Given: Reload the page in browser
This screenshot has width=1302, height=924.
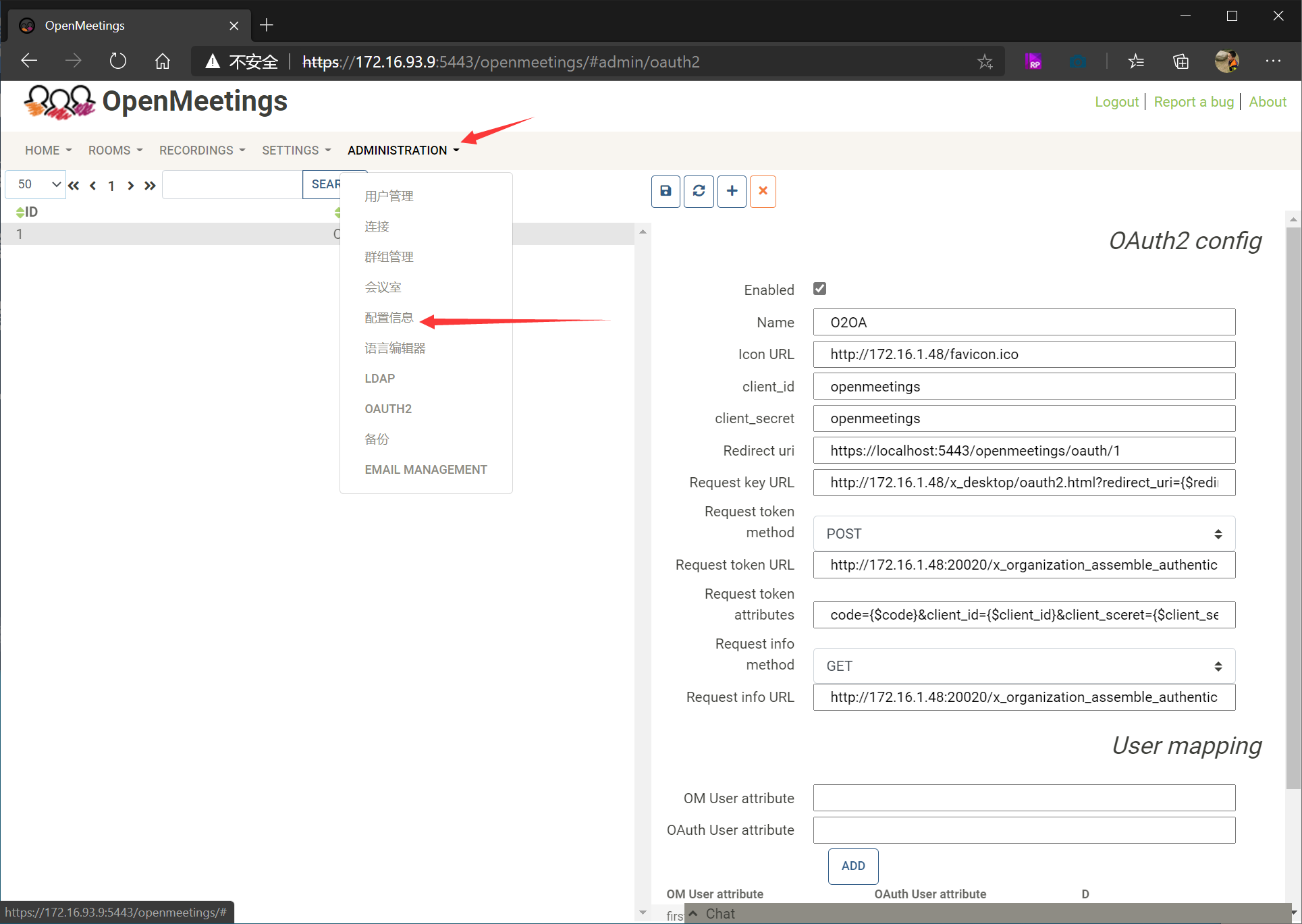Looking at the screenshot, I should 118,61.
